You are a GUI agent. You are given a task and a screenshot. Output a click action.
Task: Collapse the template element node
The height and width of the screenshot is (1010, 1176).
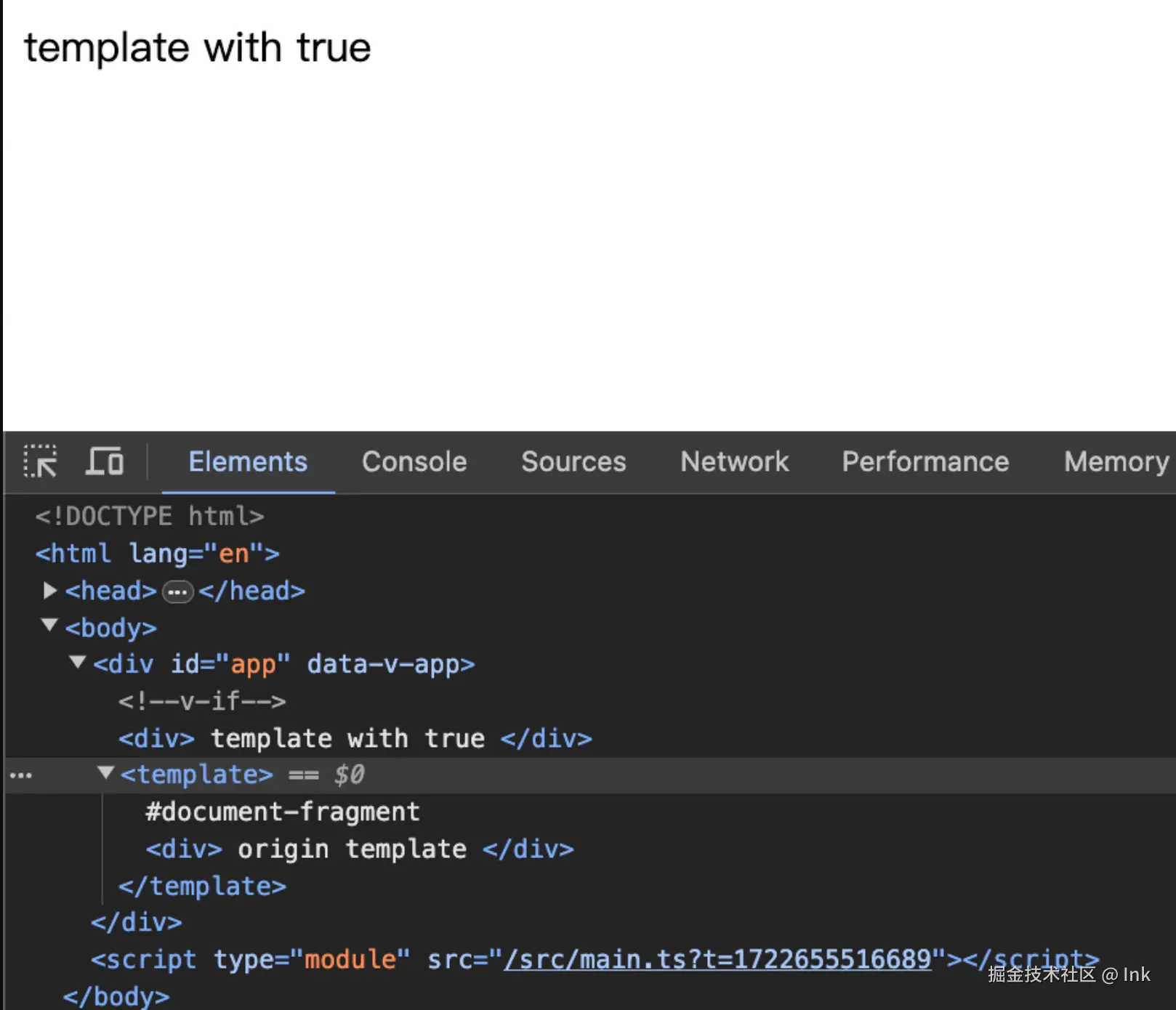coord(106,773)
